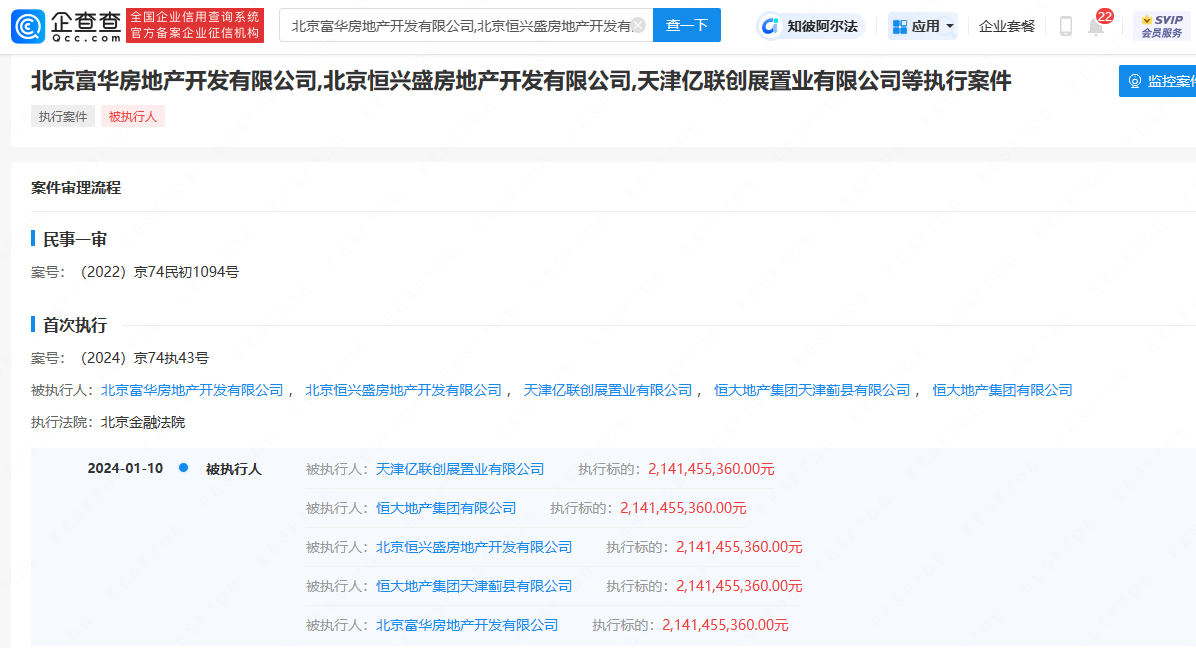Clear the search box with the X icon
Image resolution: width=1196 pixels, height=648 pixels.
pos(638,26)
